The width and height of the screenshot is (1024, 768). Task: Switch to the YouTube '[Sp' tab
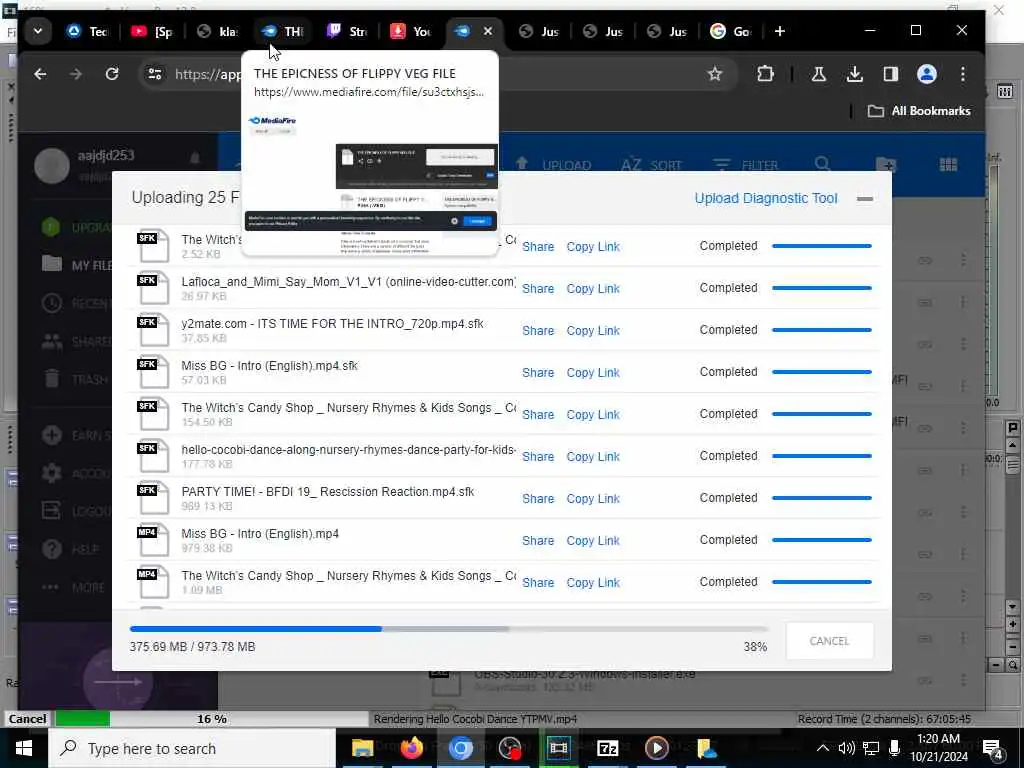pos(152,31)
